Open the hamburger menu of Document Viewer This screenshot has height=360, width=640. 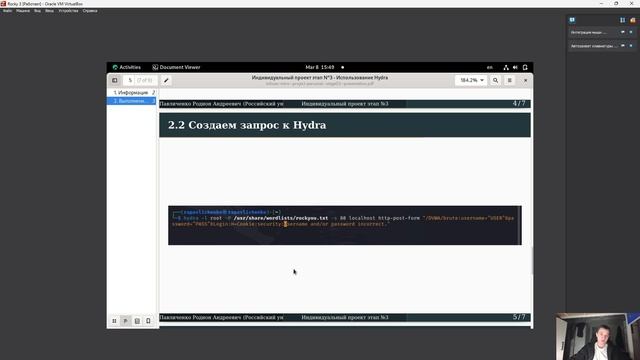[x=509, y=80]
